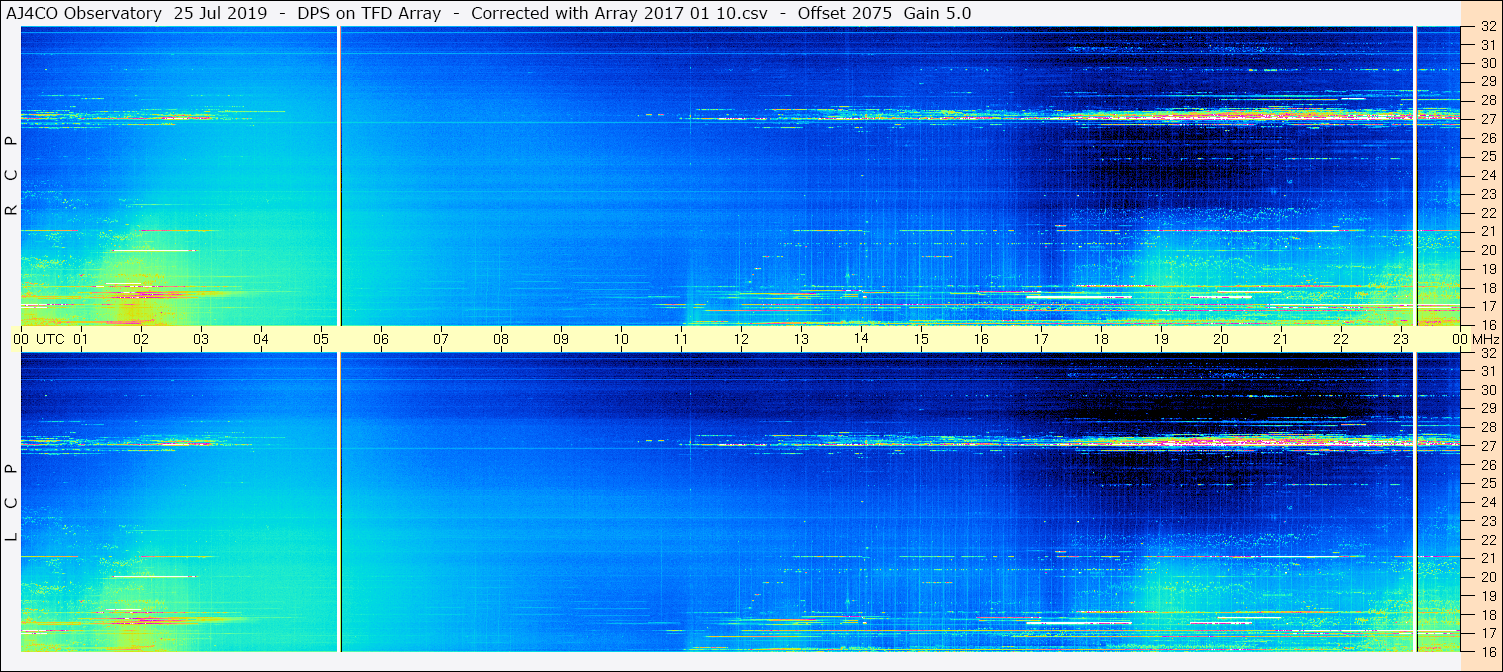
Task: Click the 16 MHz label on the LCP frequency scale
Action: (1488, 651)
